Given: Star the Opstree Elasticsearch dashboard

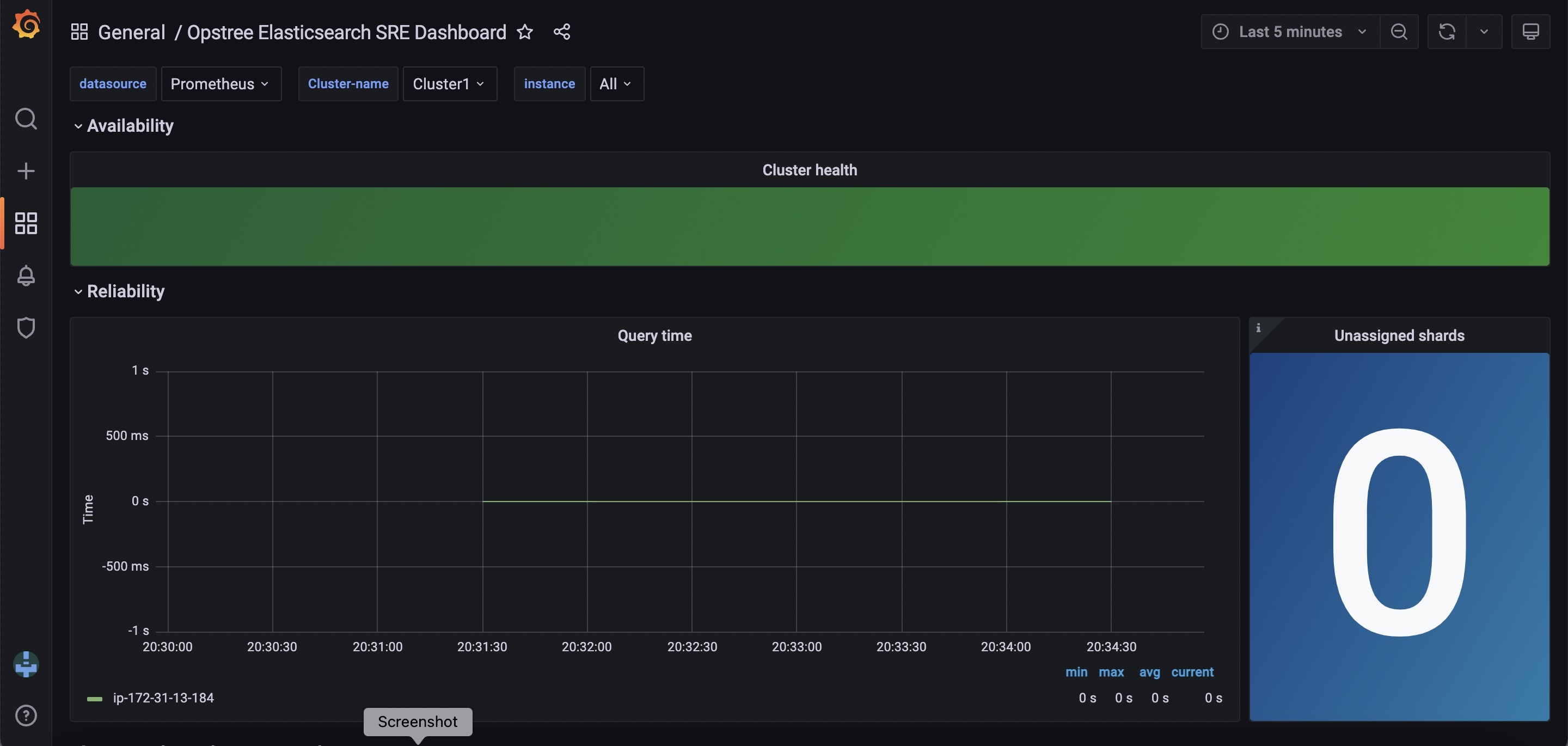Looking at the screenshot, I should pyautogui.click(x=525, y=32).
